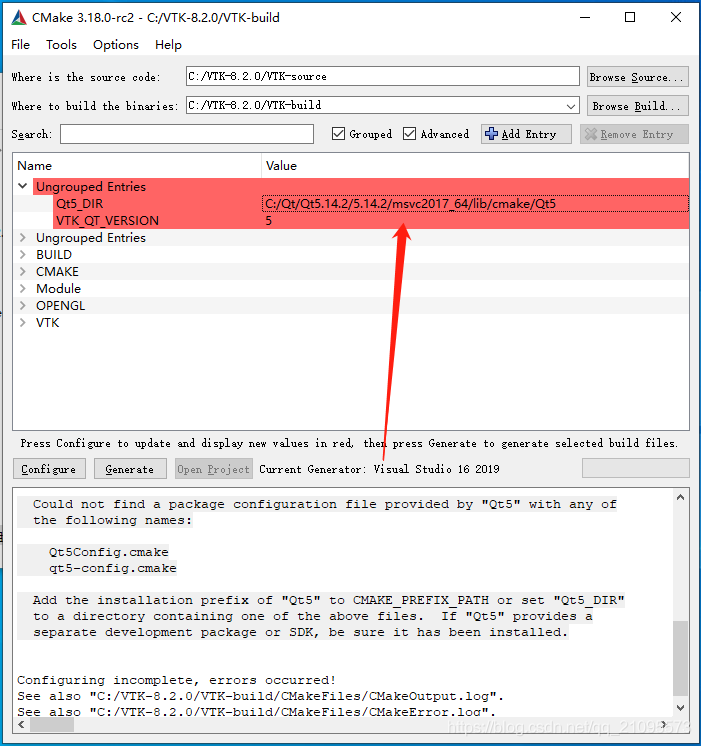Click the Add Entry button
Image resolution: width=701 pixels, height=746 pixels.
click(x=526, y=134)
